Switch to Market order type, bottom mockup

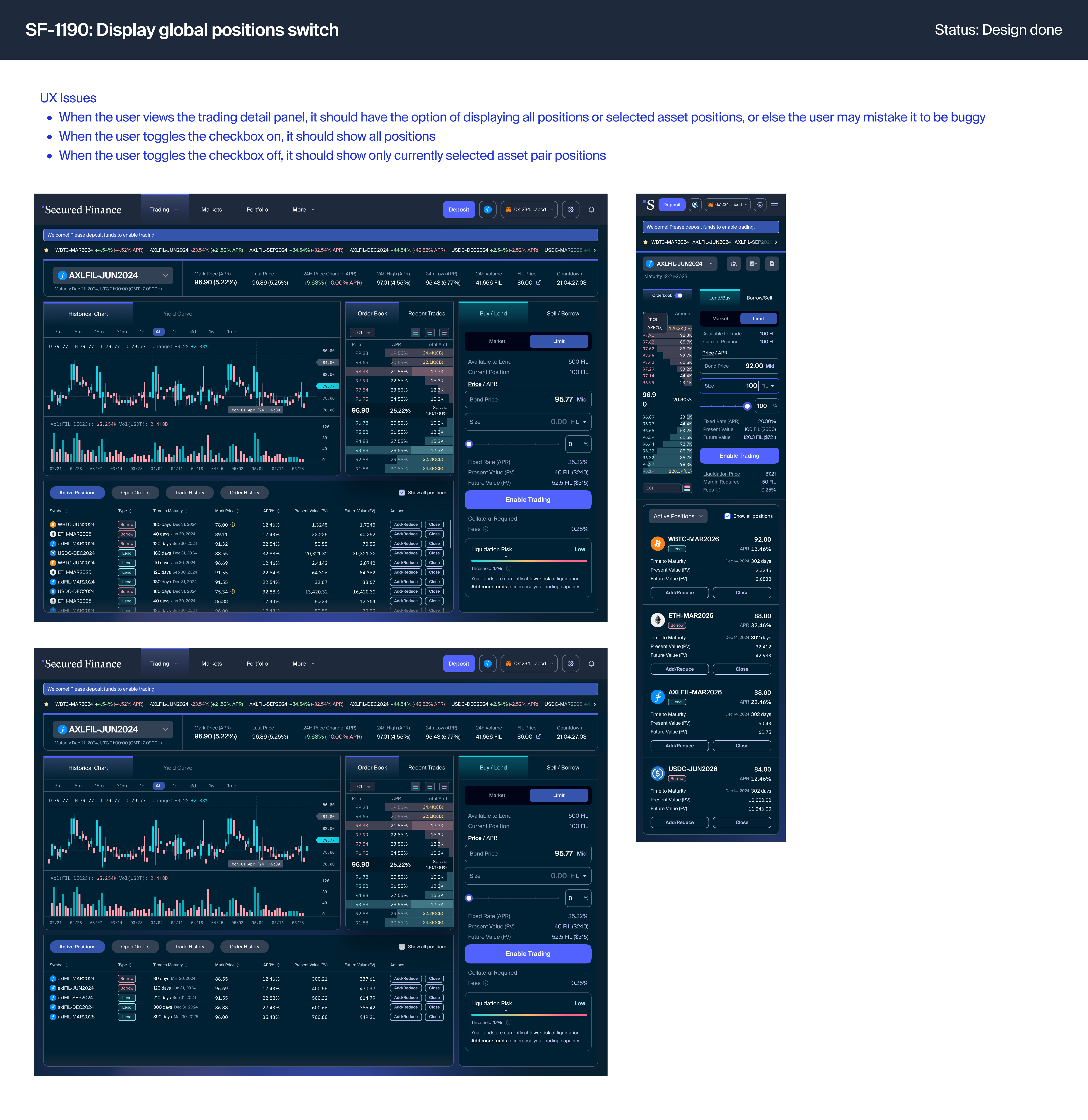497,795
